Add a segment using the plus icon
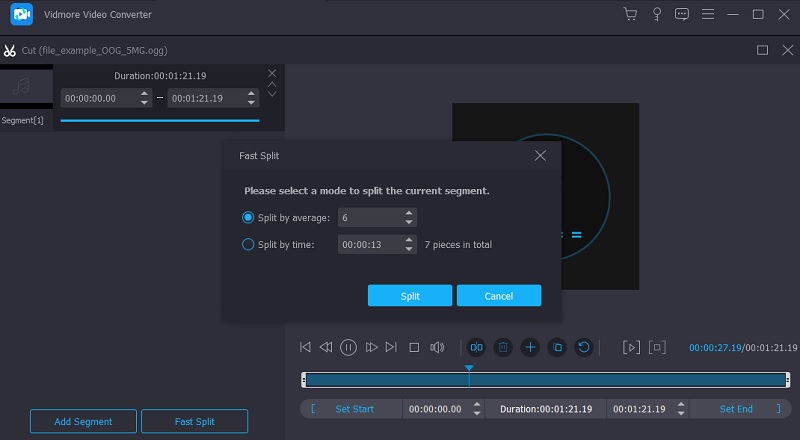Screen dimensions: 800x440 pyautogui.click(x=530, y=347)
